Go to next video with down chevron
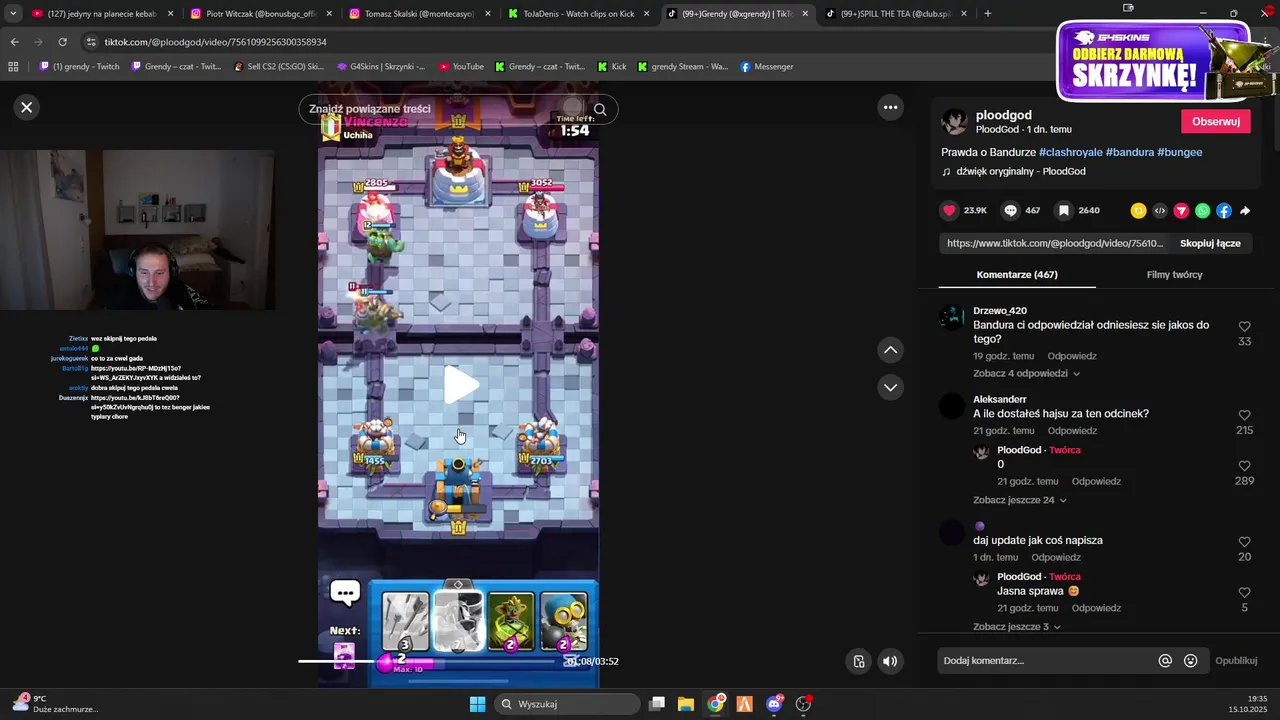1280x720 pixels. pyautogui.click(x=890, y=387)
